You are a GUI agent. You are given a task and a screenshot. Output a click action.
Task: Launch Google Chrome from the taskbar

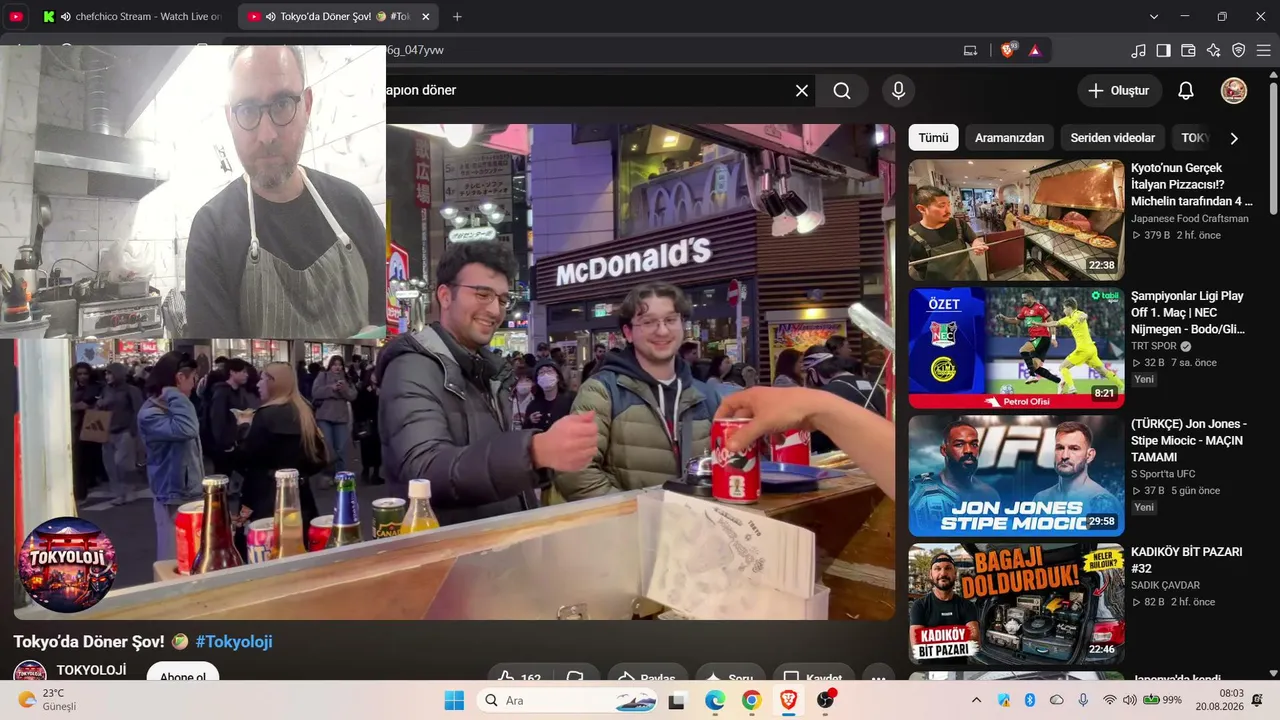[751, 700]
